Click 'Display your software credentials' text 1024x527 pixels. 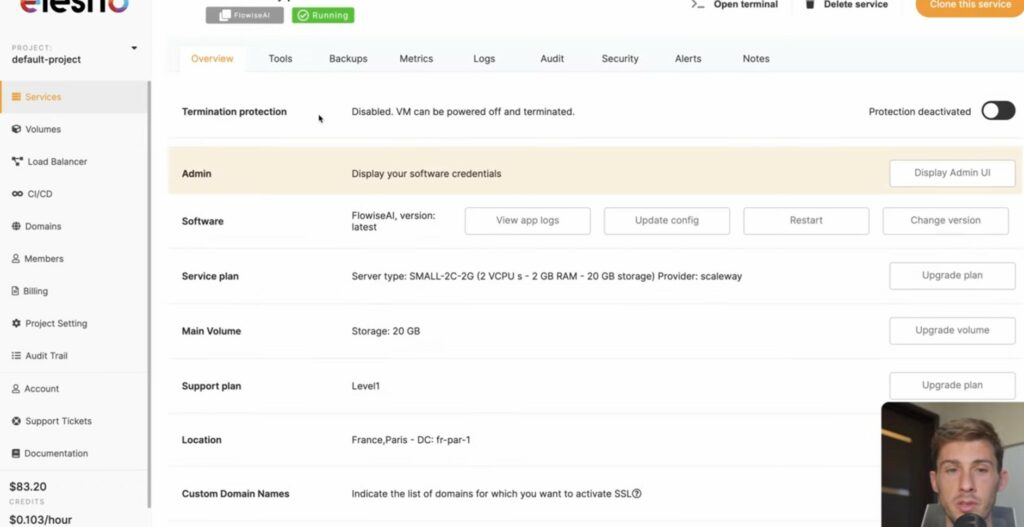coord(426,174)
